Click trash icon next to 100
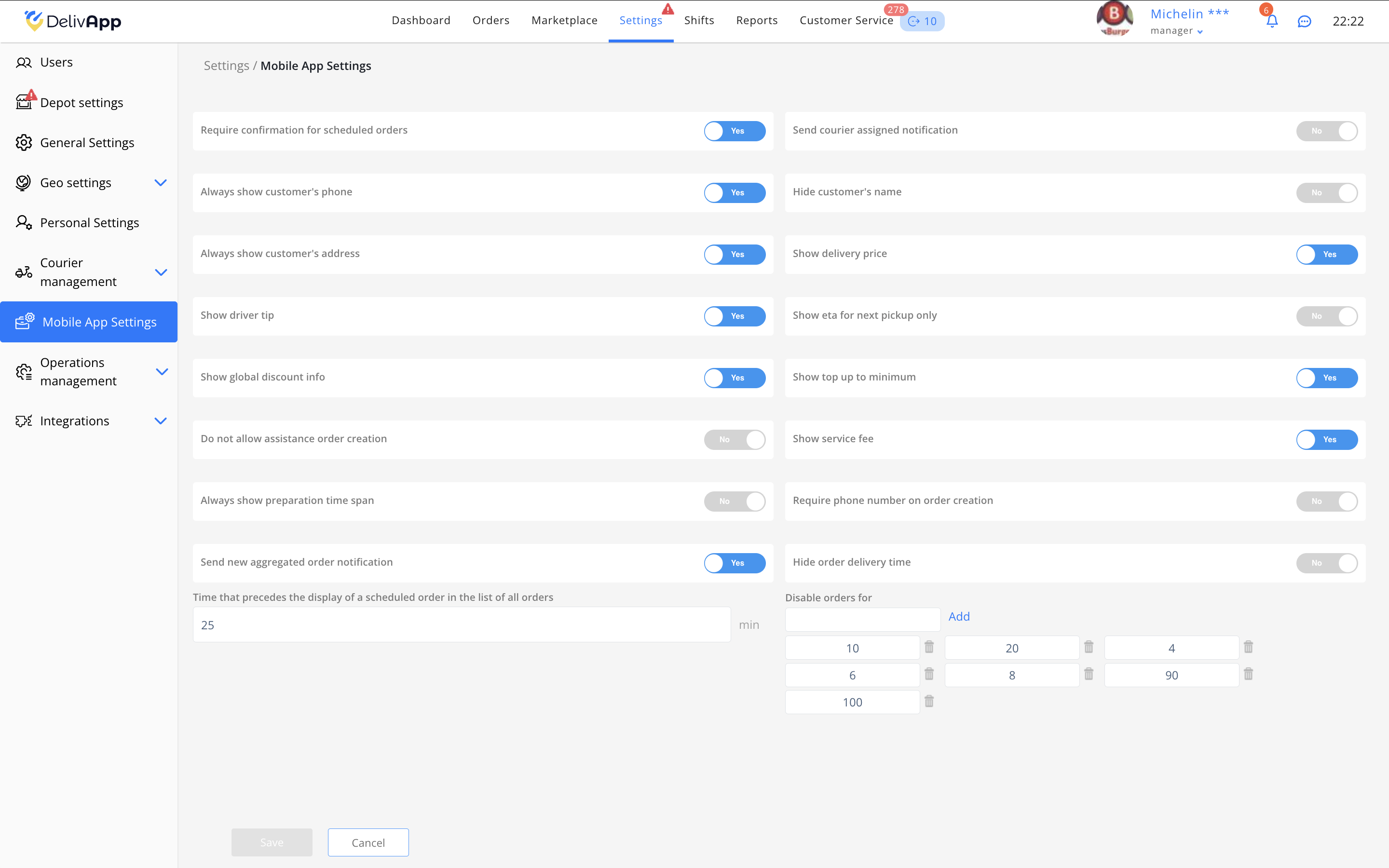The width and height of the screenshot is (1389, 868). coord(929,701)
